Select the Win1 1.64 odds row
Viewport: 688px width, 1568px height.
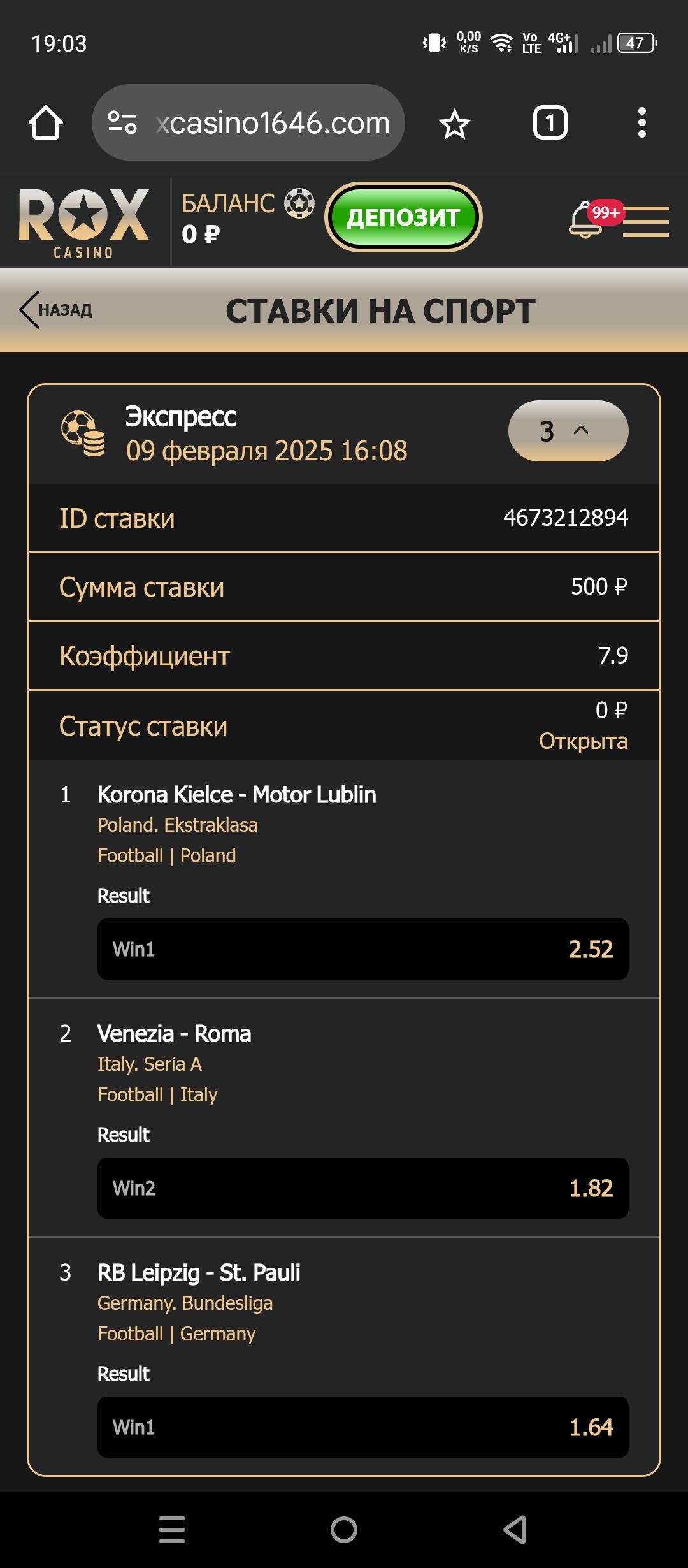coord(362,1427)
